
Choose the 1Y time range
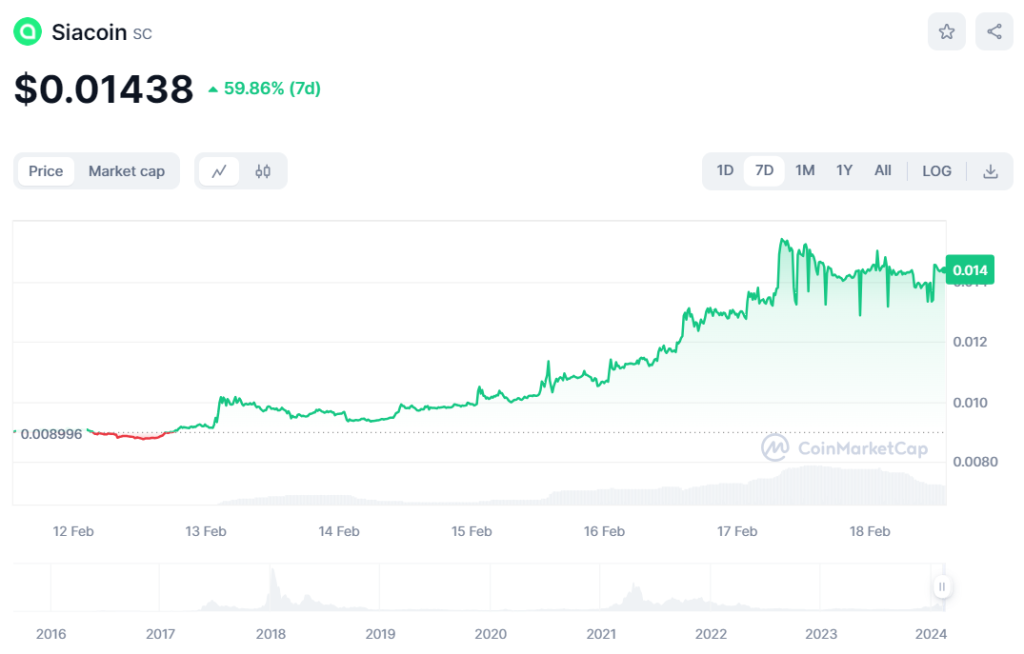click(844, 171)
